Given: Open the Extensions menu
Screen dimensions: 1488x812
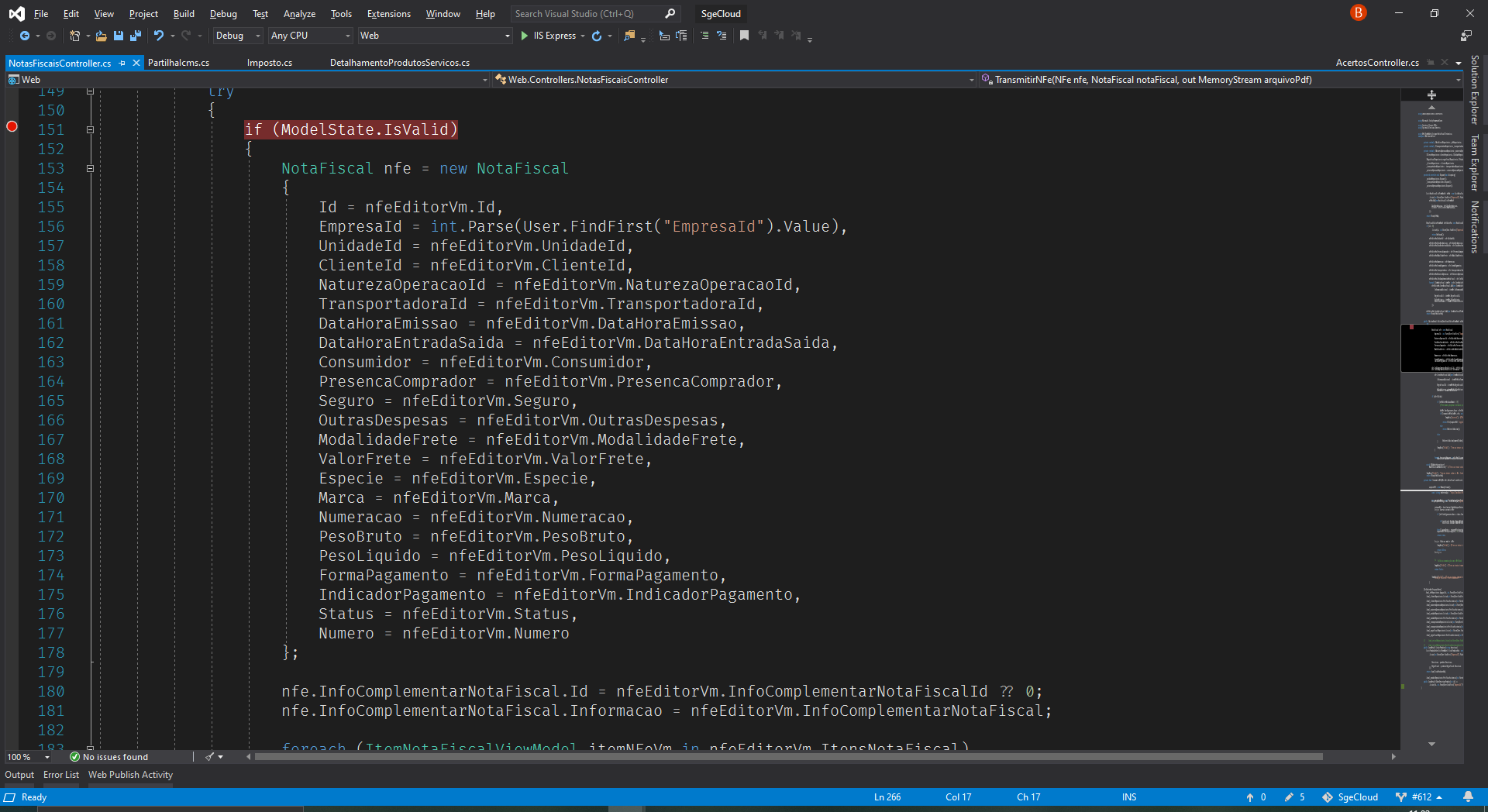Looking at the screenshot, I should coord(389,14).
